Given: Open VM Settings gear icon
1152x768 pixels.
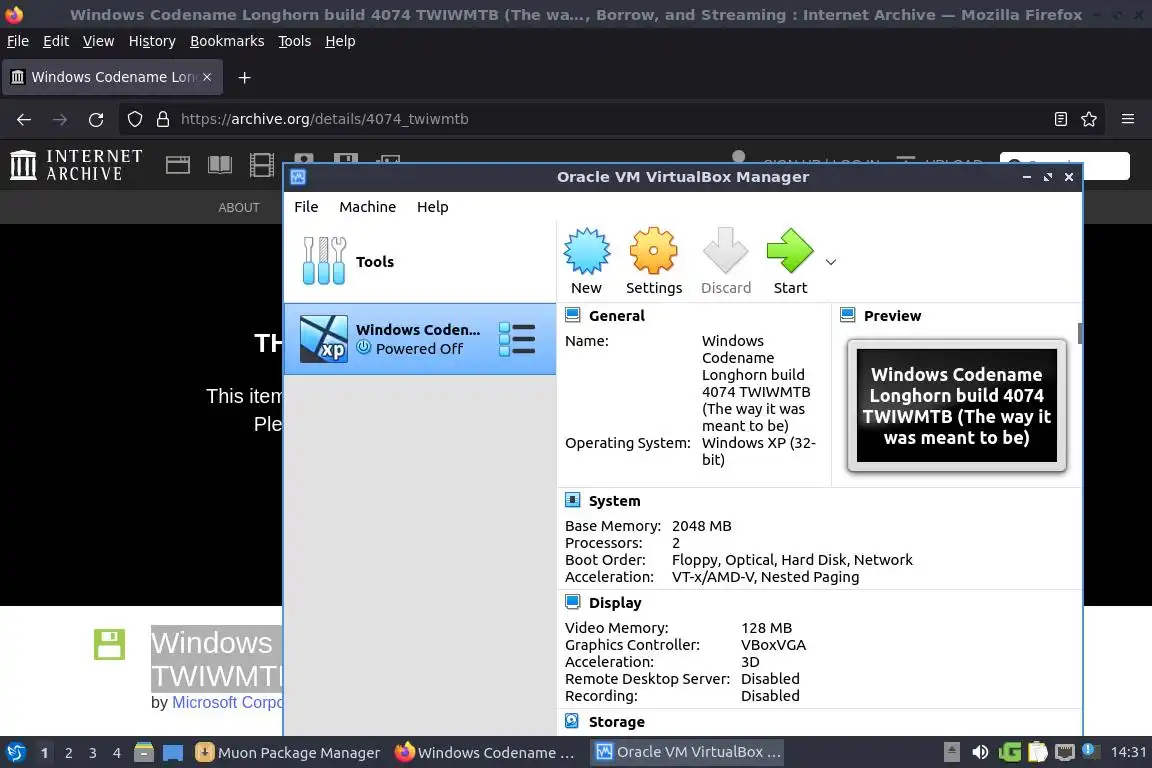Looking at the screenshot, I should point(653,252).
